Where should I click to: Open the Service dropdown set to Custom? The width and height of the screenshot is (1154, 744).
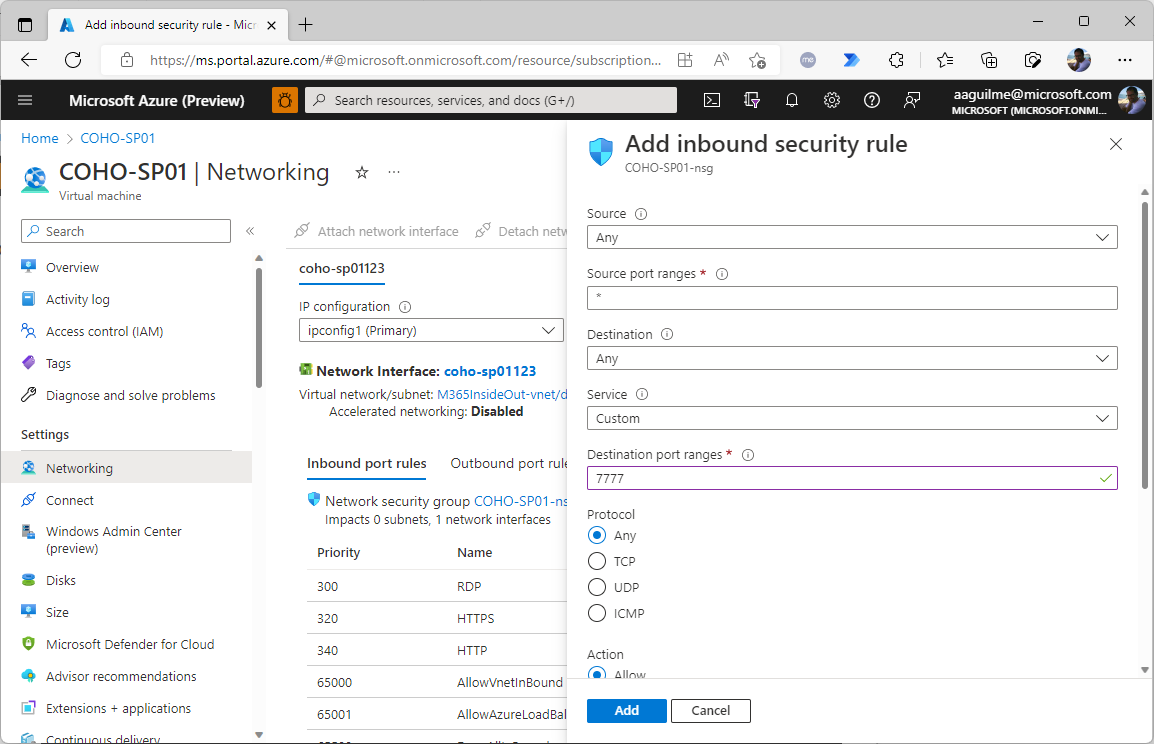pos(851,418)
